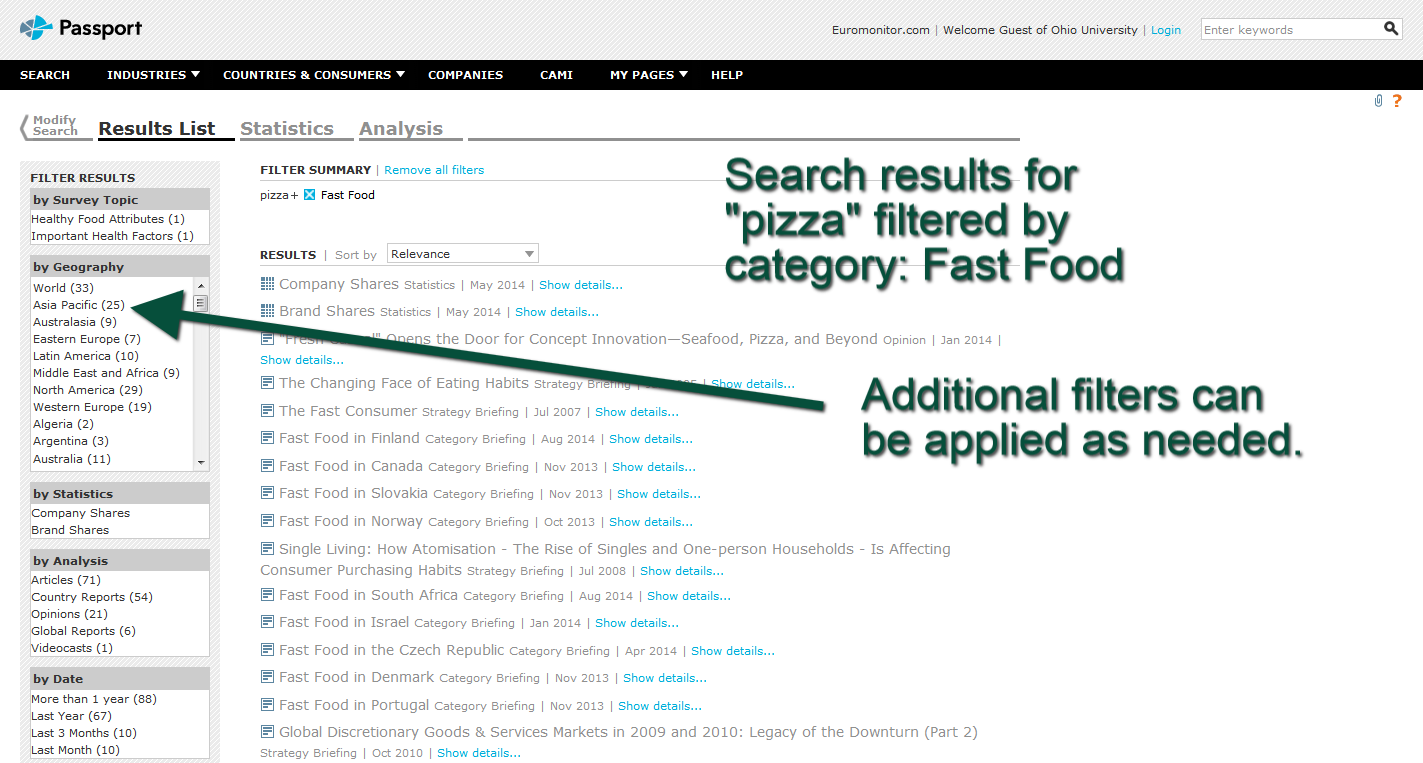Click the Geography list scroll-down arrow
The width and height of the screenshot is (1423, 763).
pyautogui.click(x=201, y=463)
